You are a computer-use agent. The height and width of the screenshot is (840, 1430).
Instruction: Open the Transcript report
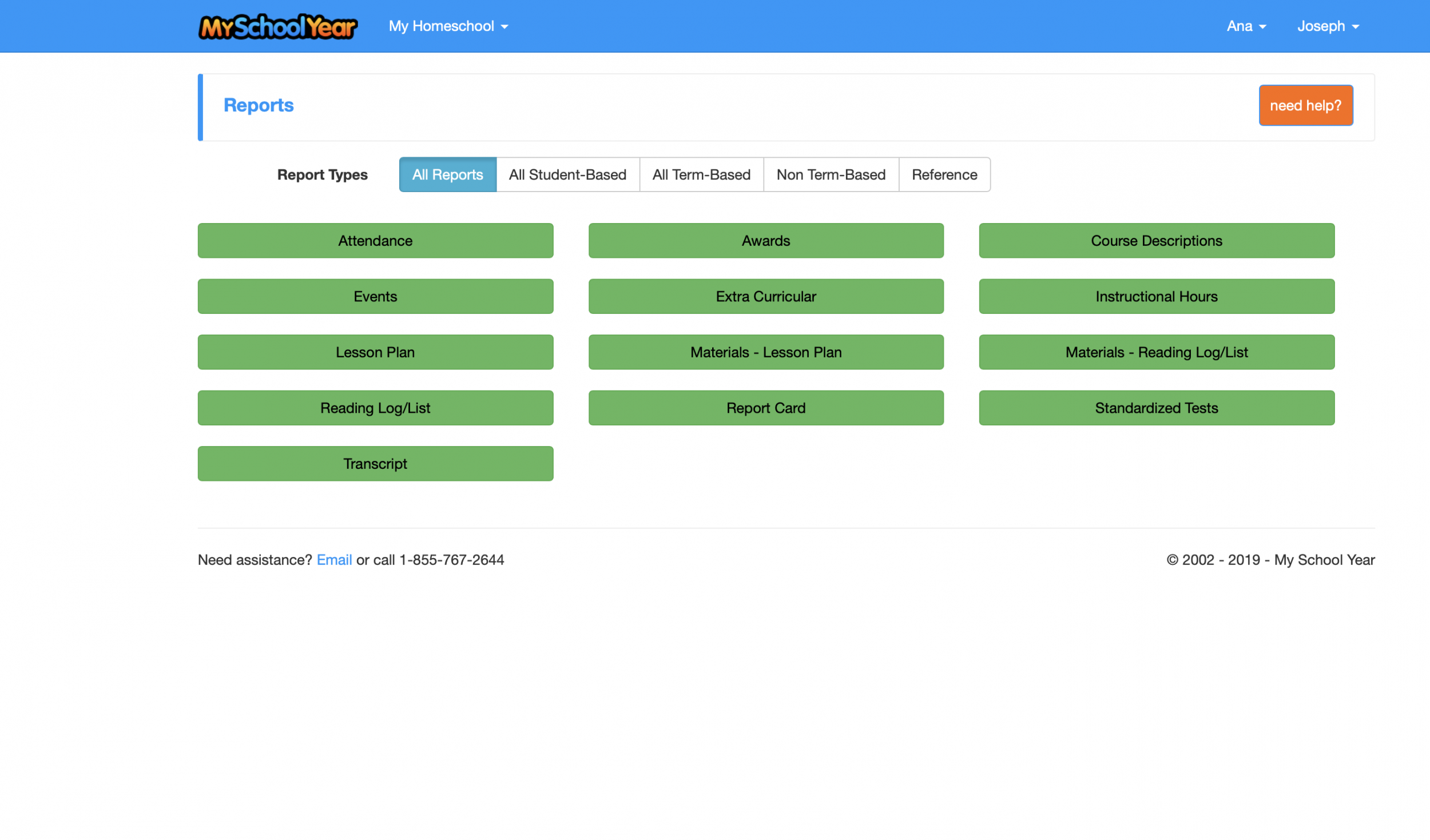375,464
